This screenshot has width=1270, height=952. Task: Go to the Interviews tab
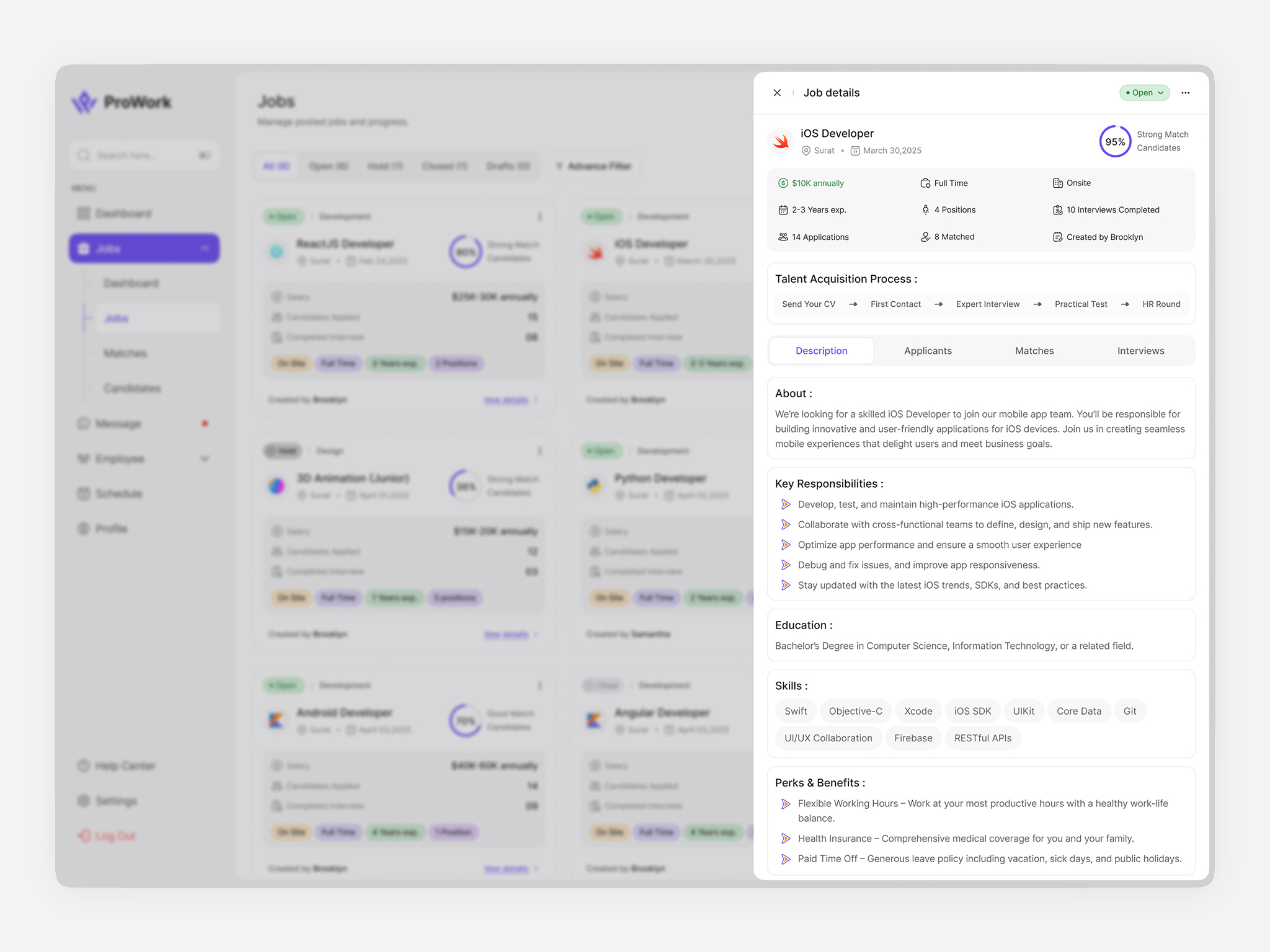[1140, 351]
